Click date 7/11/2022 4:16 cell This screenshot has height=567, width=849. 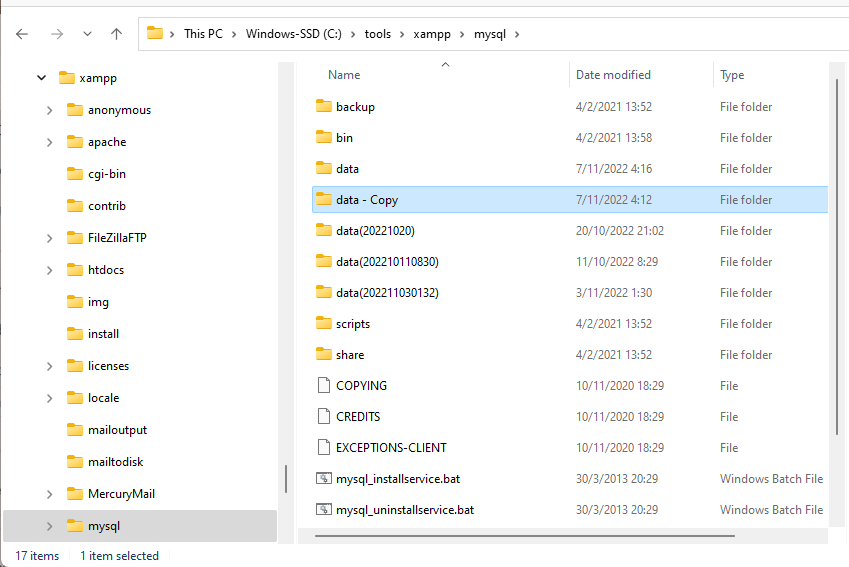tap(613, 169)
